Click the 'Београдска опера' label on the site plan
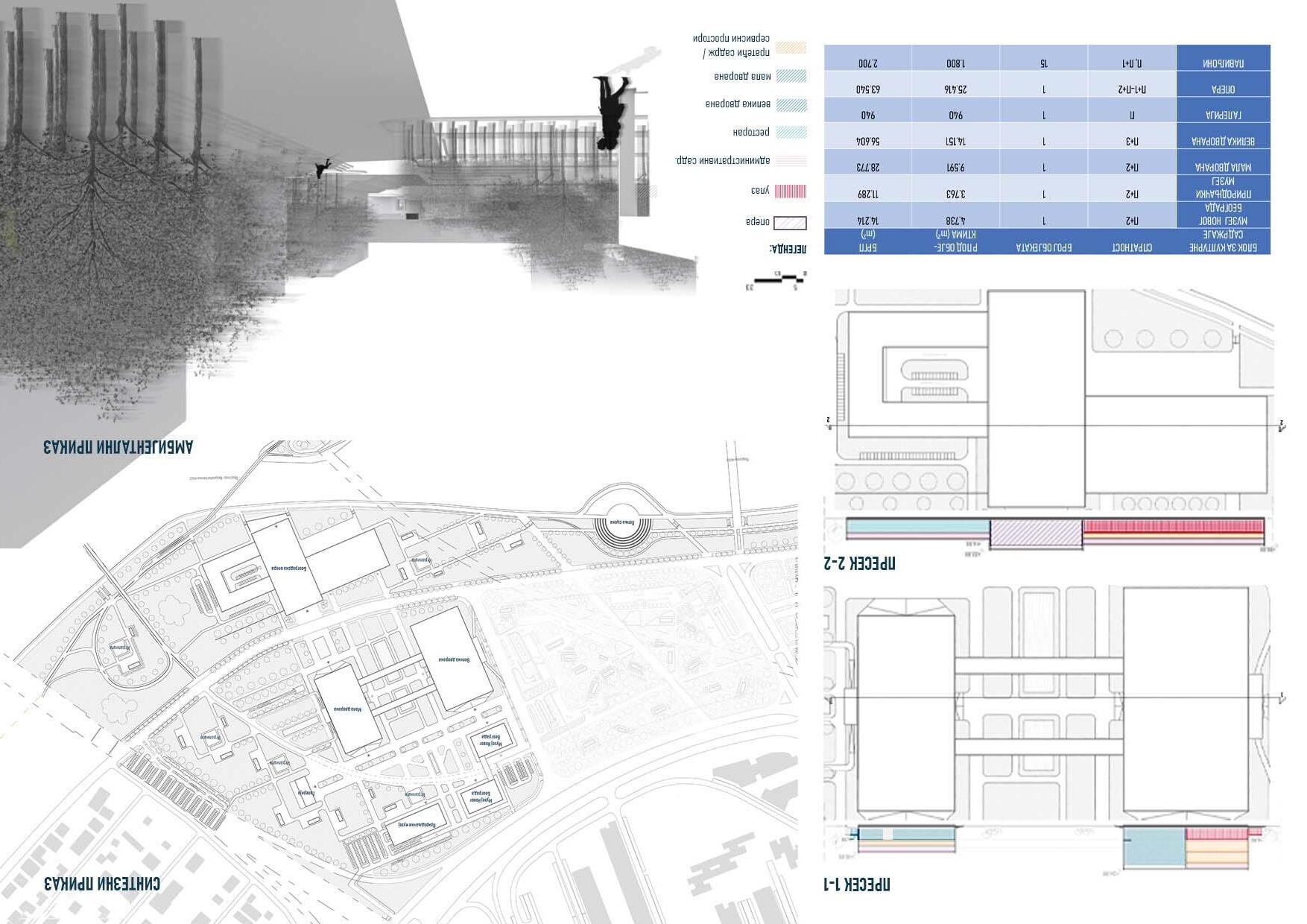Viewport: 1307px width, 924px height. click(x=288, y=568)
